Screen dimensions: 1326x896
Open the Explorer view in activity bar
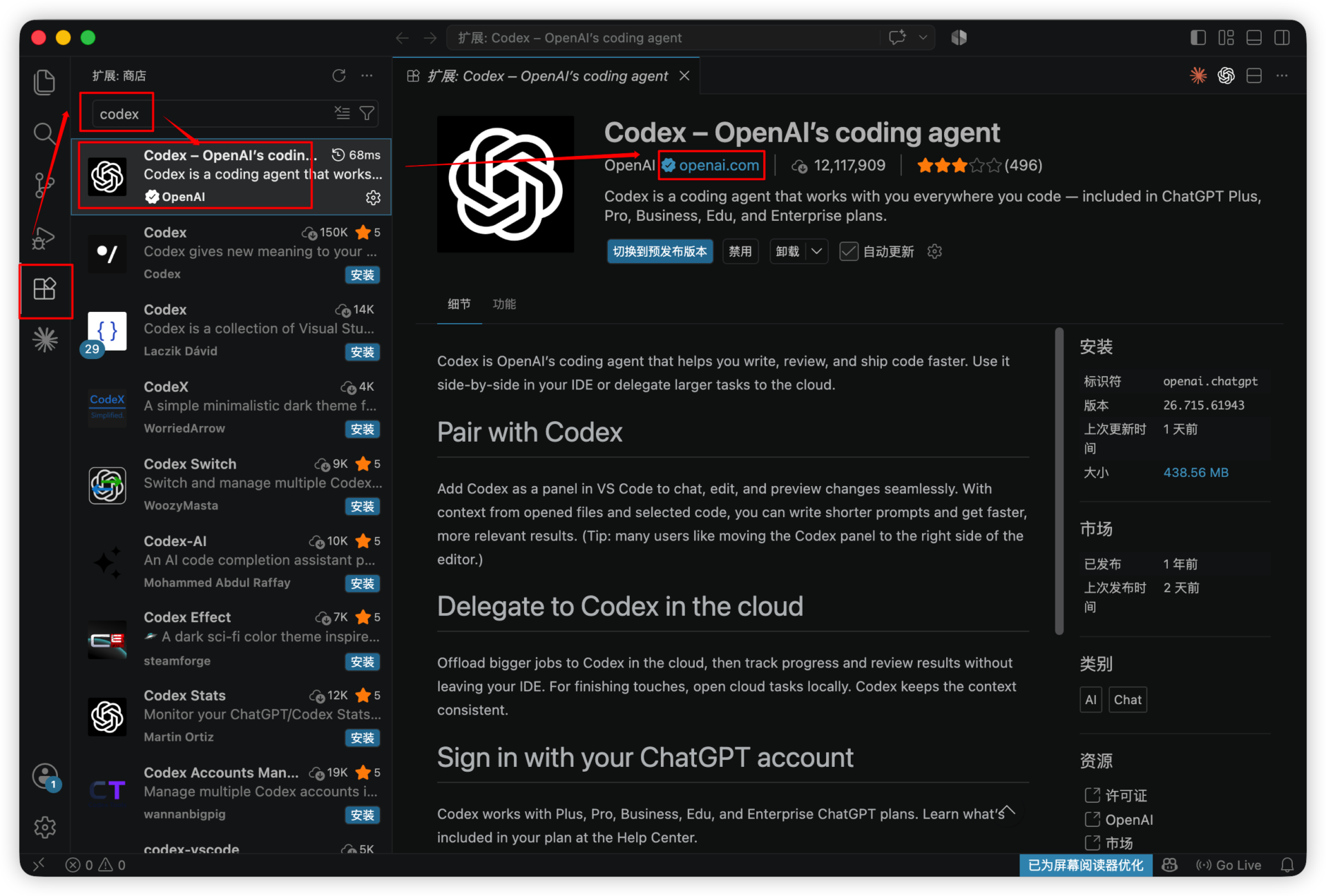click(x=45, y=82)
